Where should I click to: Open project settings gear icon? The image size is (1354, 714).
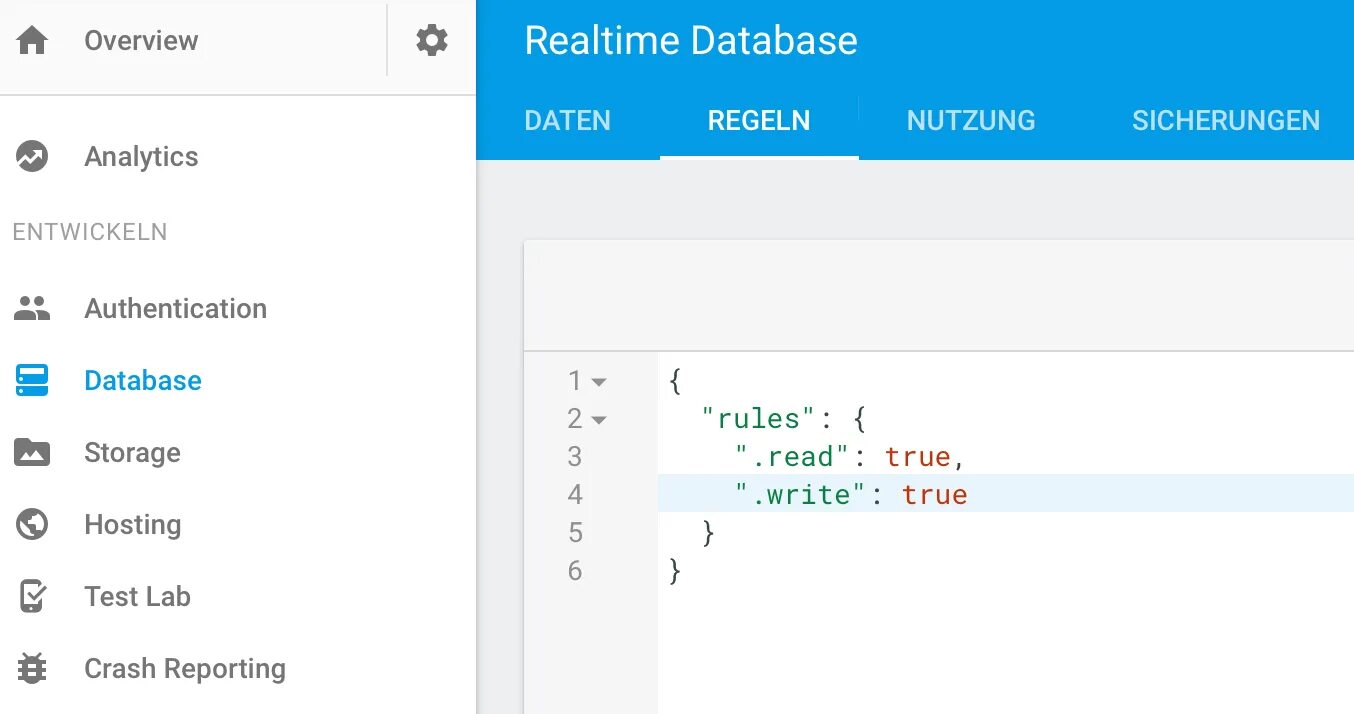431,41
